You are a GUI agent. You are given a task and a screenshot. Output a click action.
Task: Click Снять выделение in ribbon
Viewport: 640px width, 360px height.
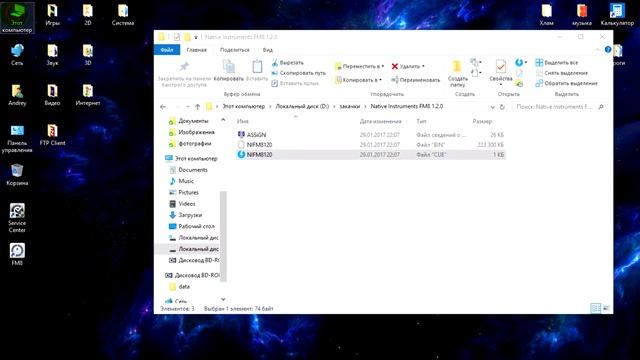[562, 73]
